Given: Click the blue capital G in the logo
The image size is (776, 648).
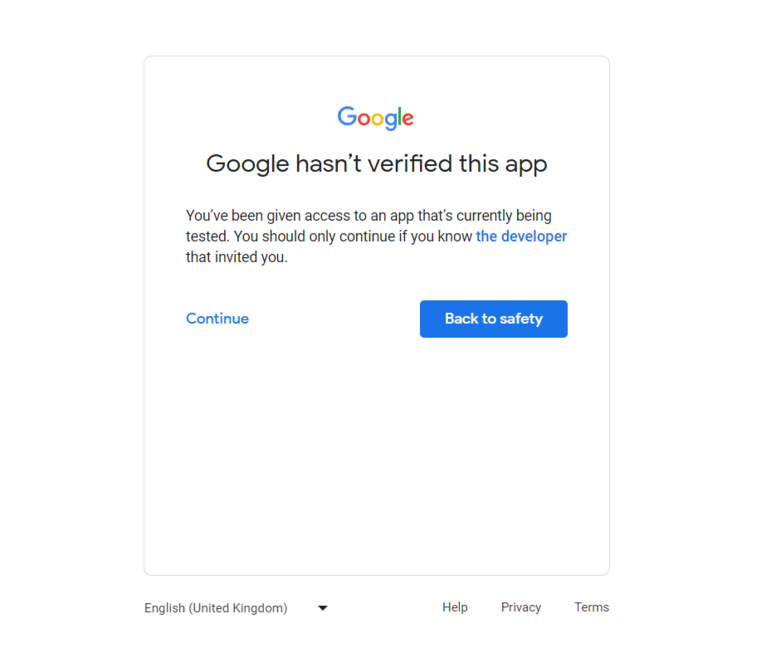Looking at the screenshot, I should [346, 116].
